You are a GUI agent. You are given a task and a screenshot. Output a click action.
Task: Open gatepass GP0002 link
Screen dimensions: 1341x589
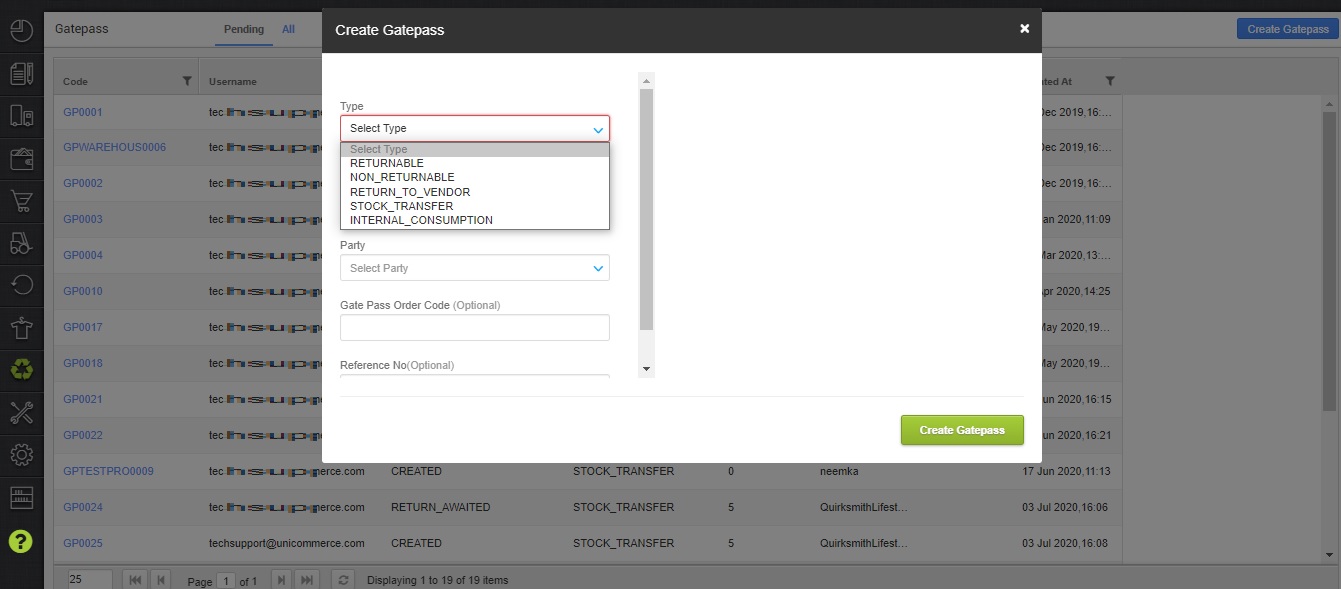tap(83, 184)
